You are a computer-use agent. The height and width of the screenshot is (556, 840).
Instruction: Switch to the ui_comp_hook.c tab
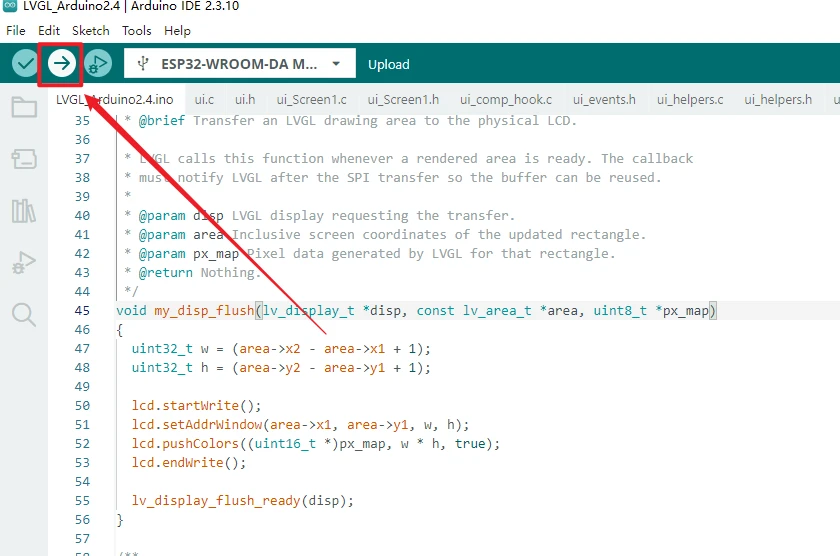506,100
